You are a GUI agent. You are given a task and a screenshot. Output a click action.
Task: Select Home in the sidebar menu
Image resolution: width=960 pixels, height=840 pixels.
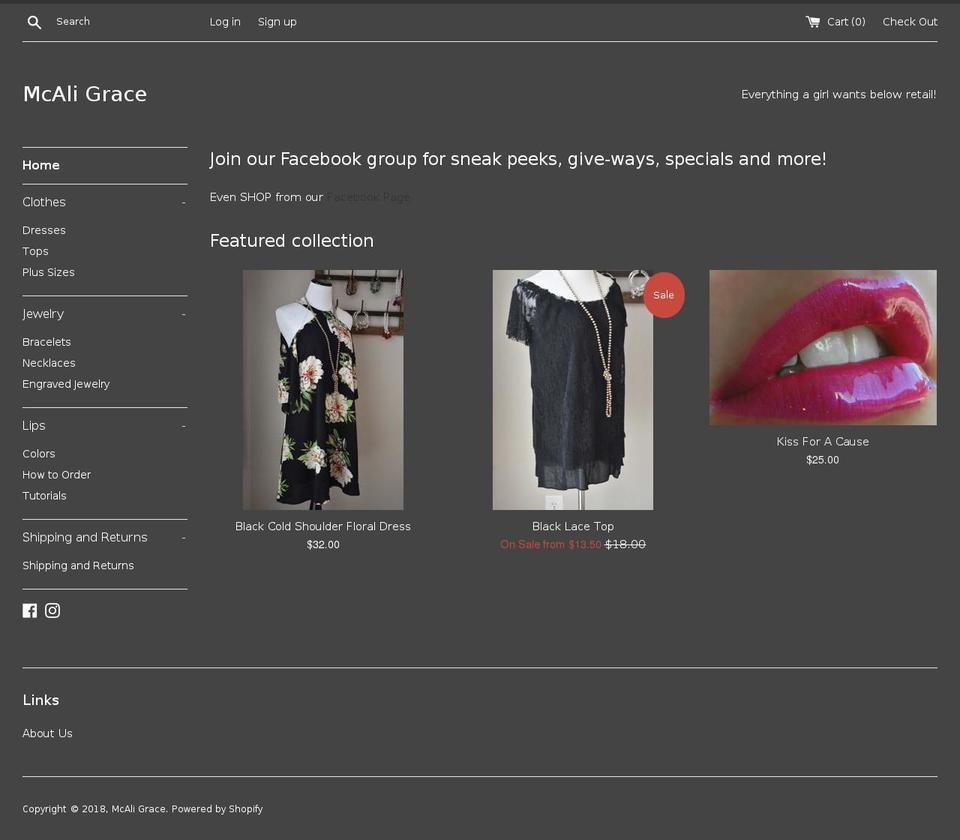point(41,165)
